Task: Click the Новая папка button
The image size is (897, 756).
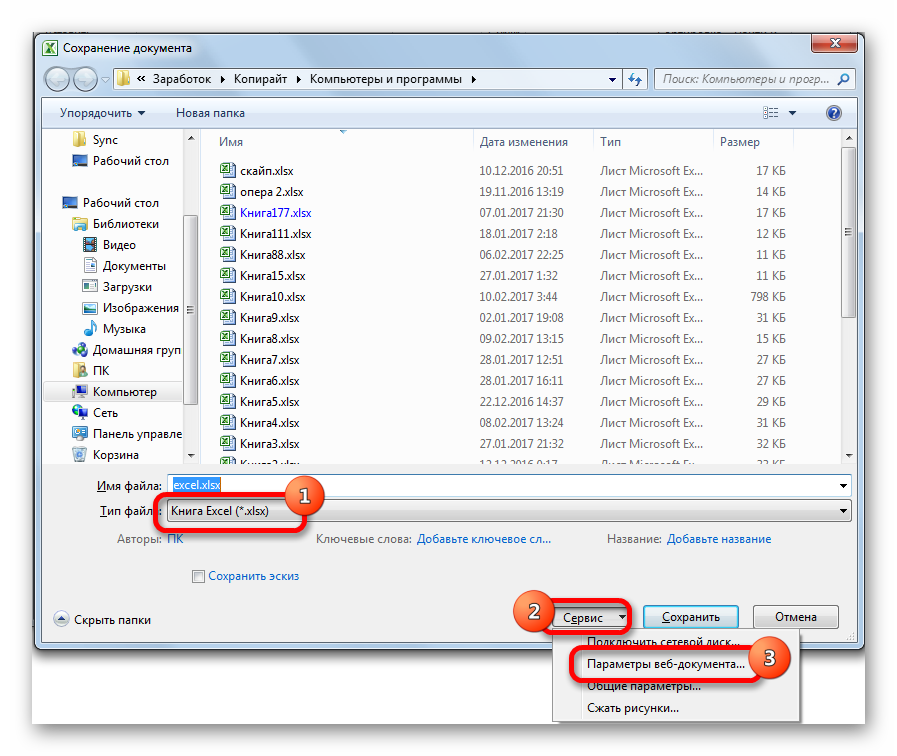Action: coord(210,113)
